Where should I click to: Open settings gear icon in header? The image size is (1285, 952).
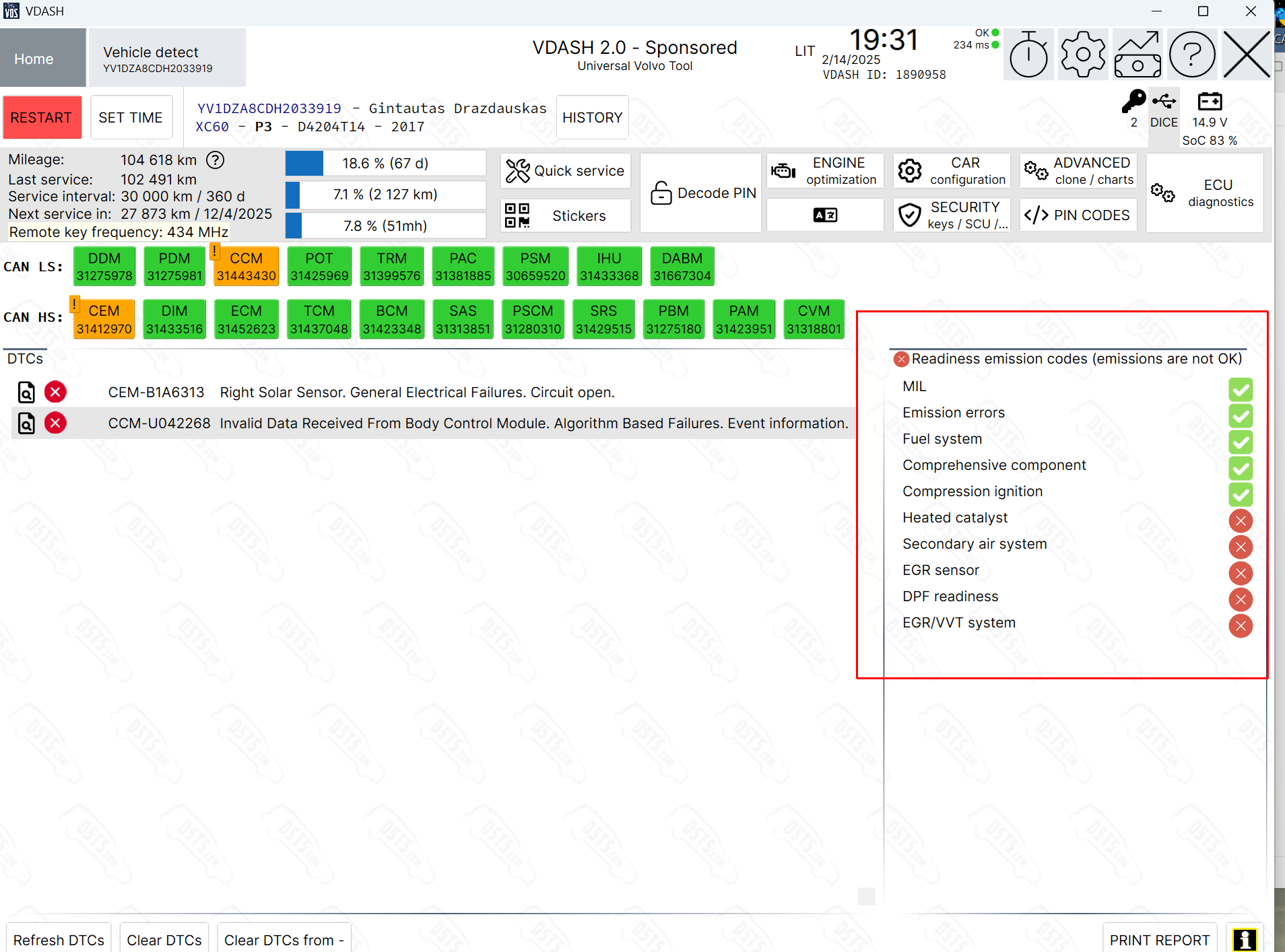pyautogui.click(x=1083, y=55)
